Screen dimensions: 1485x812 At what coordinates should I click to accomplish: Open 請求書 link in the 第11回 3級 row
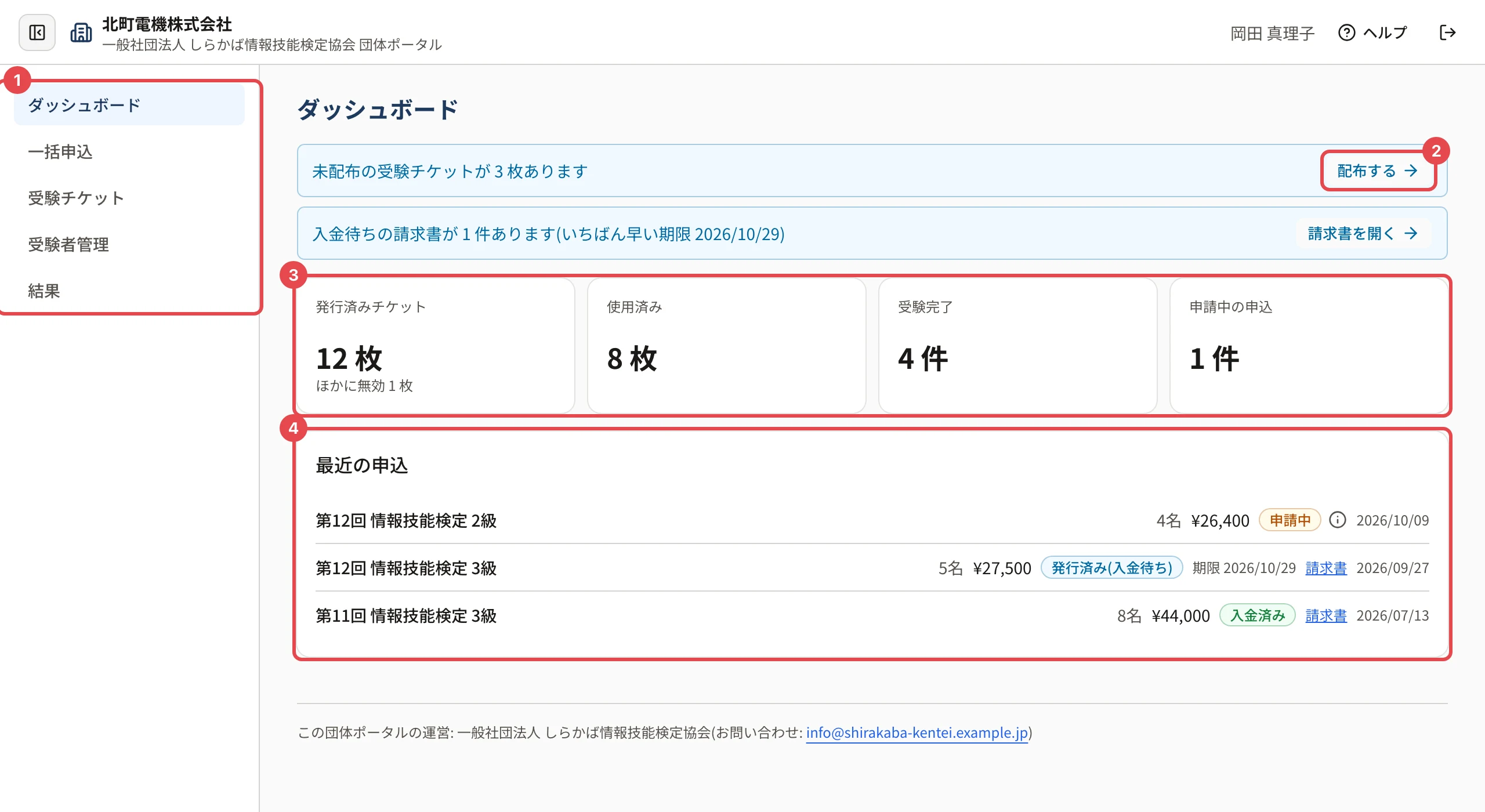[x=1326, y=615]
